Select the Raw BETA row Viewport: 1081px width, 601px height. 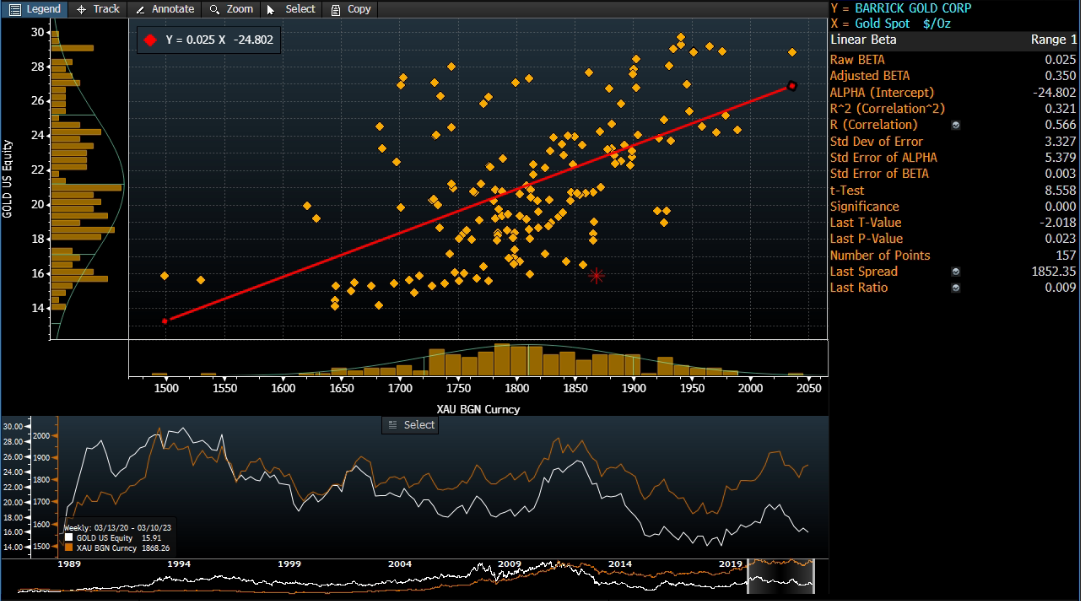[953, 60]
